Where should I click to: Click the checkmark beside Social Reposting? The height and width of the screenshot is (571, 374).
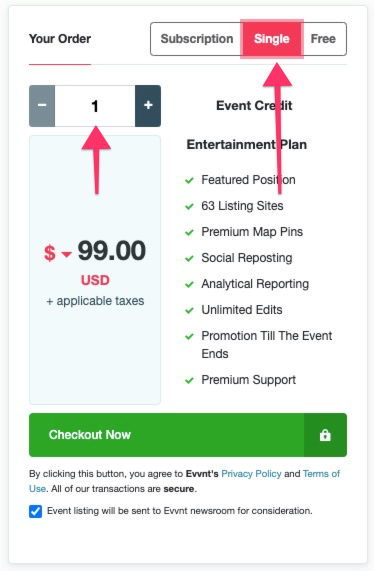[189, 259]
